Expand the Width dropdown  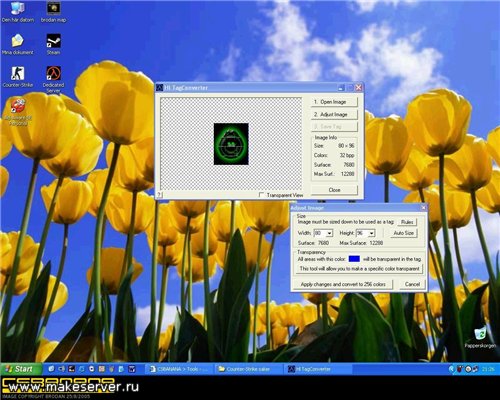point(330,233)
